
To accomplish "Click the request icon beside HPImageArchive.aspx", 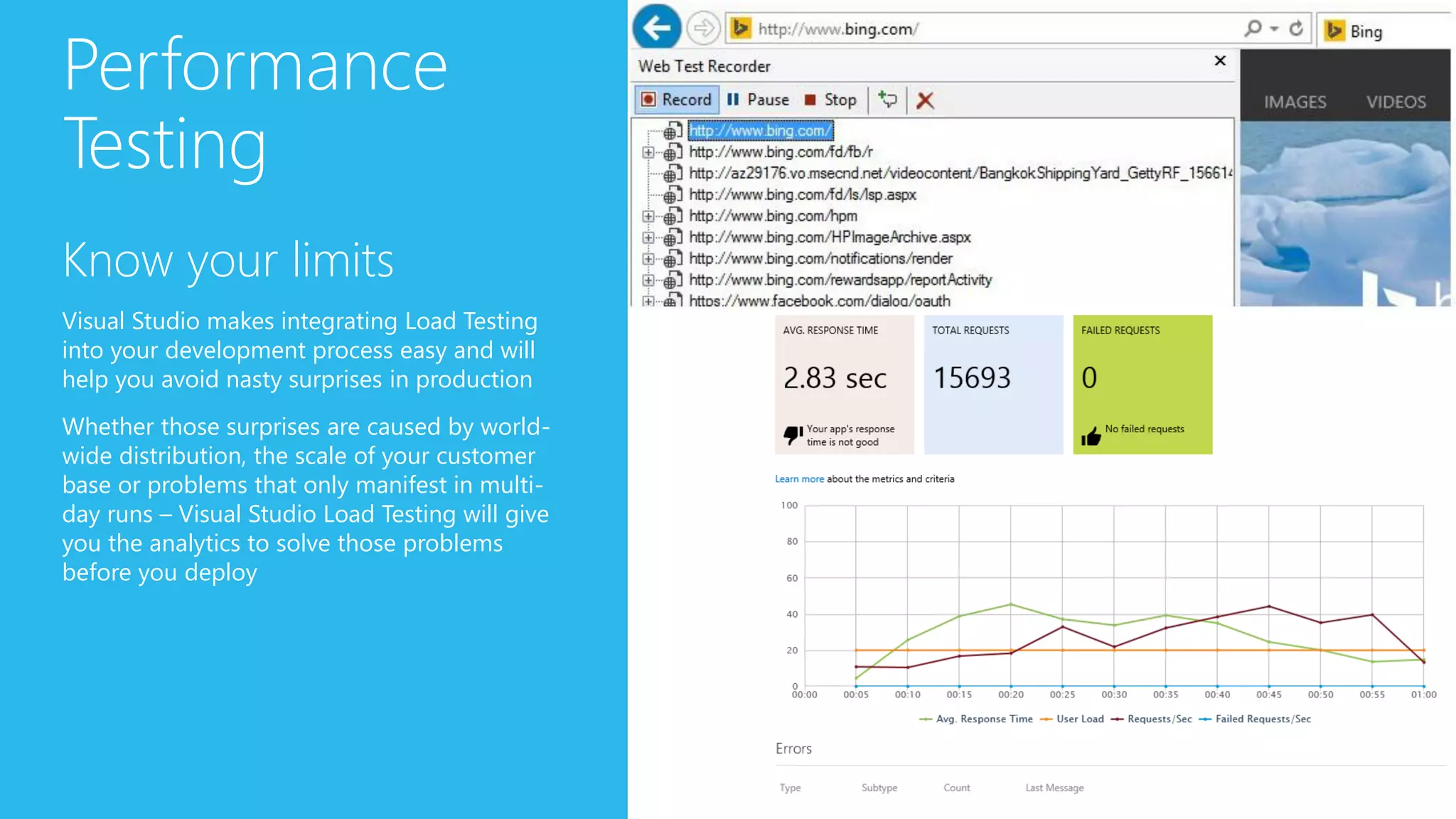I will 673,237.
